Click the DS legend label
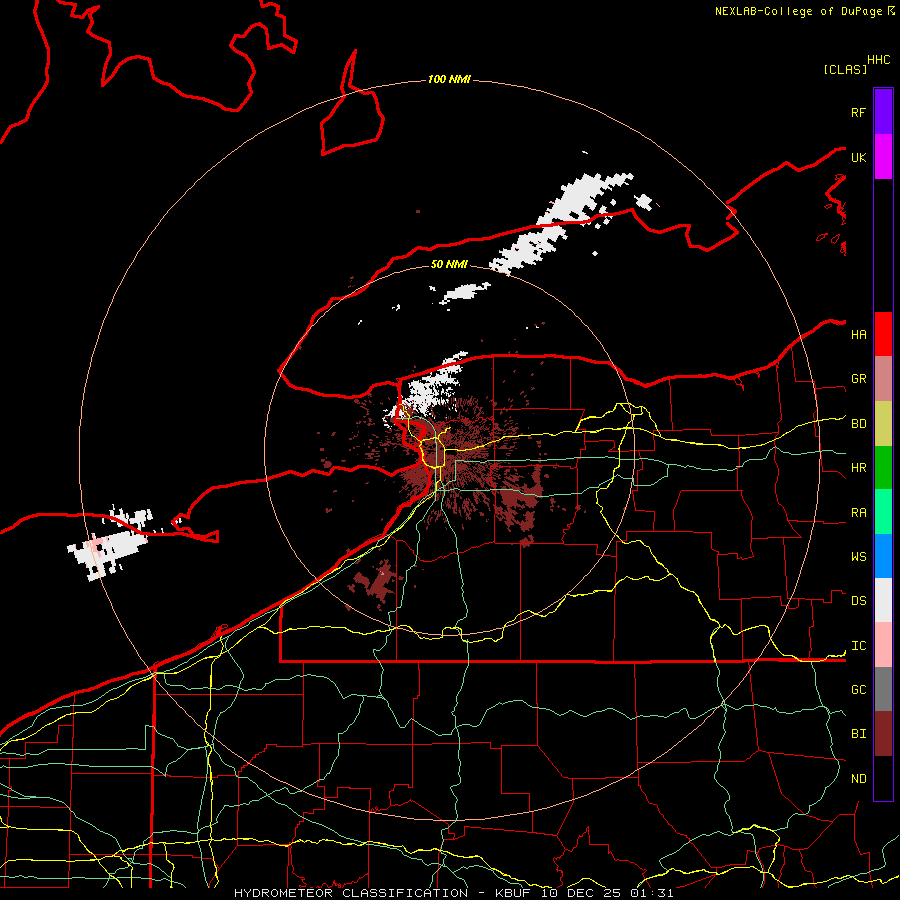 [858, 601]
